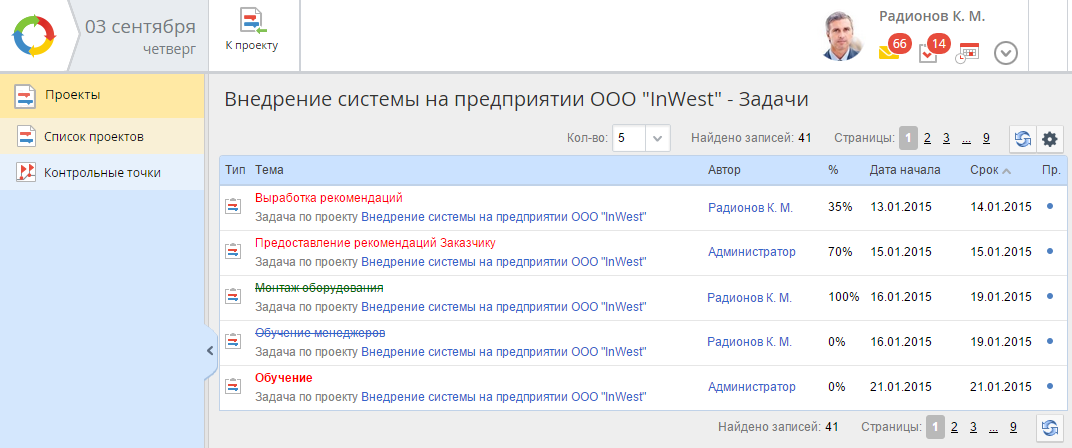Collapse the left sidebar panel arrow

pyautogui.click(x=210, y=350)
